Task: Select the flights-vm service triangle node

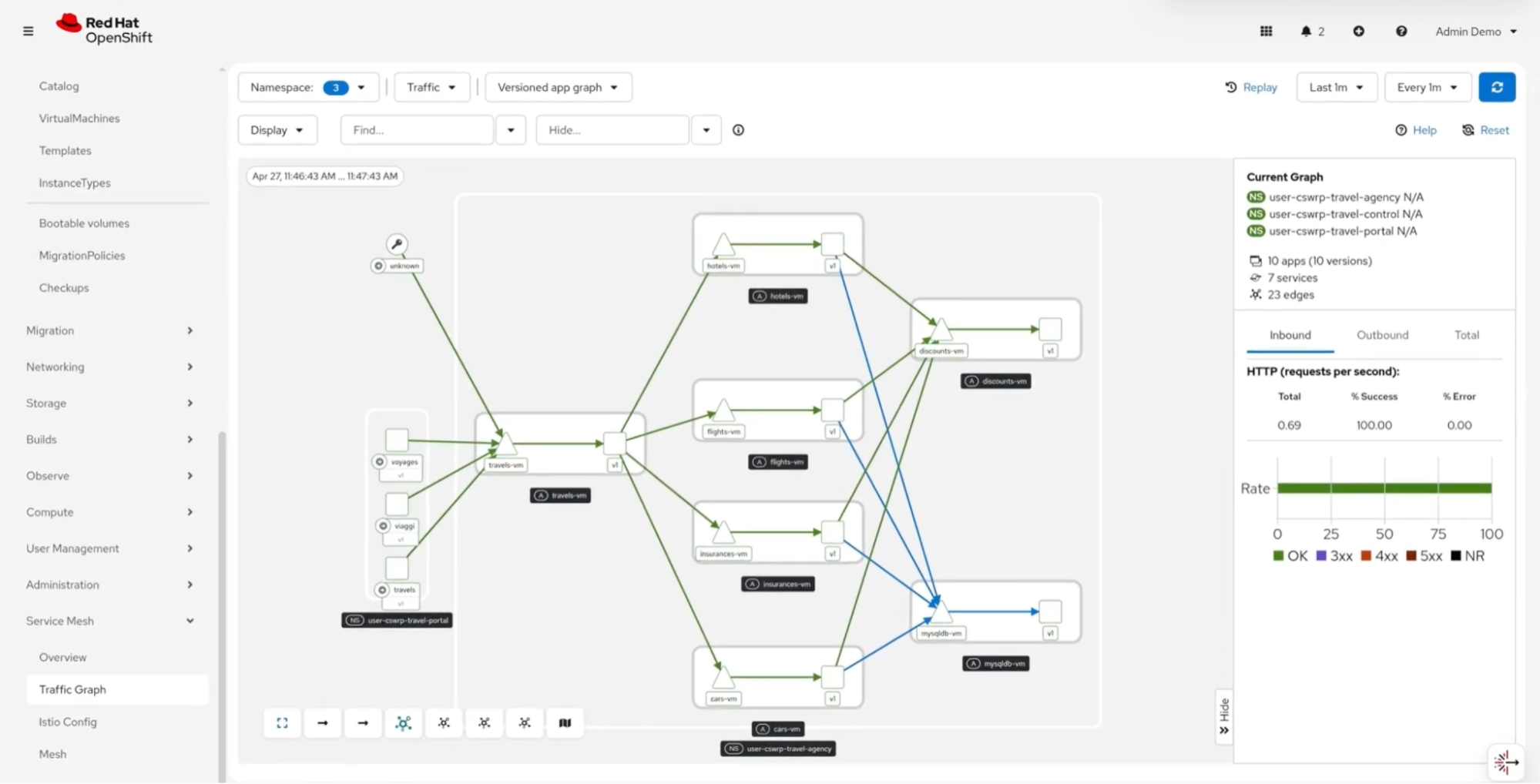Action: click(x=723, y=410)
